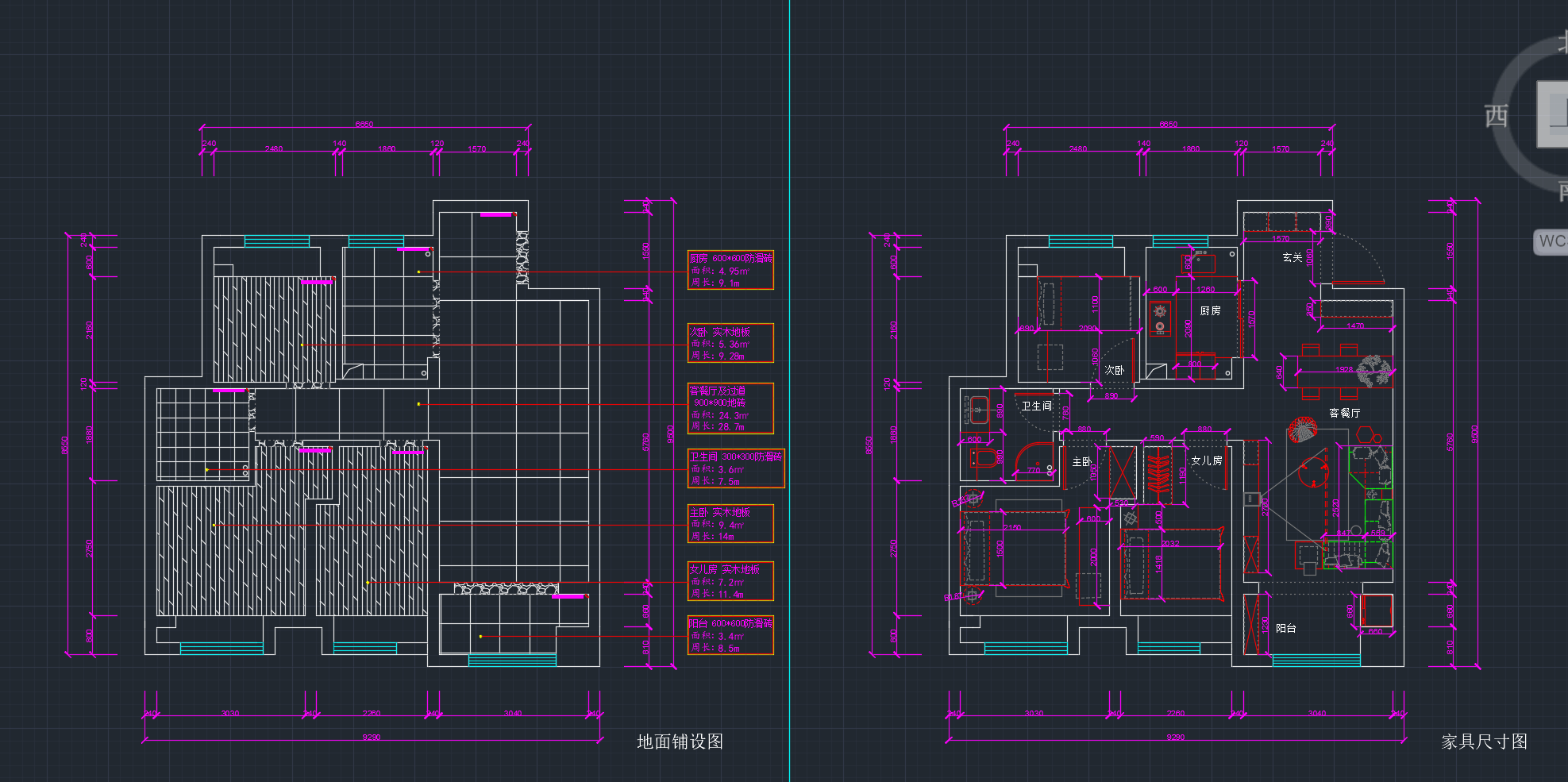The height and width of the screenshot is (782, 1568).
Task: Select the kitchen sink symbol
Action: [x=1202, y=261]
